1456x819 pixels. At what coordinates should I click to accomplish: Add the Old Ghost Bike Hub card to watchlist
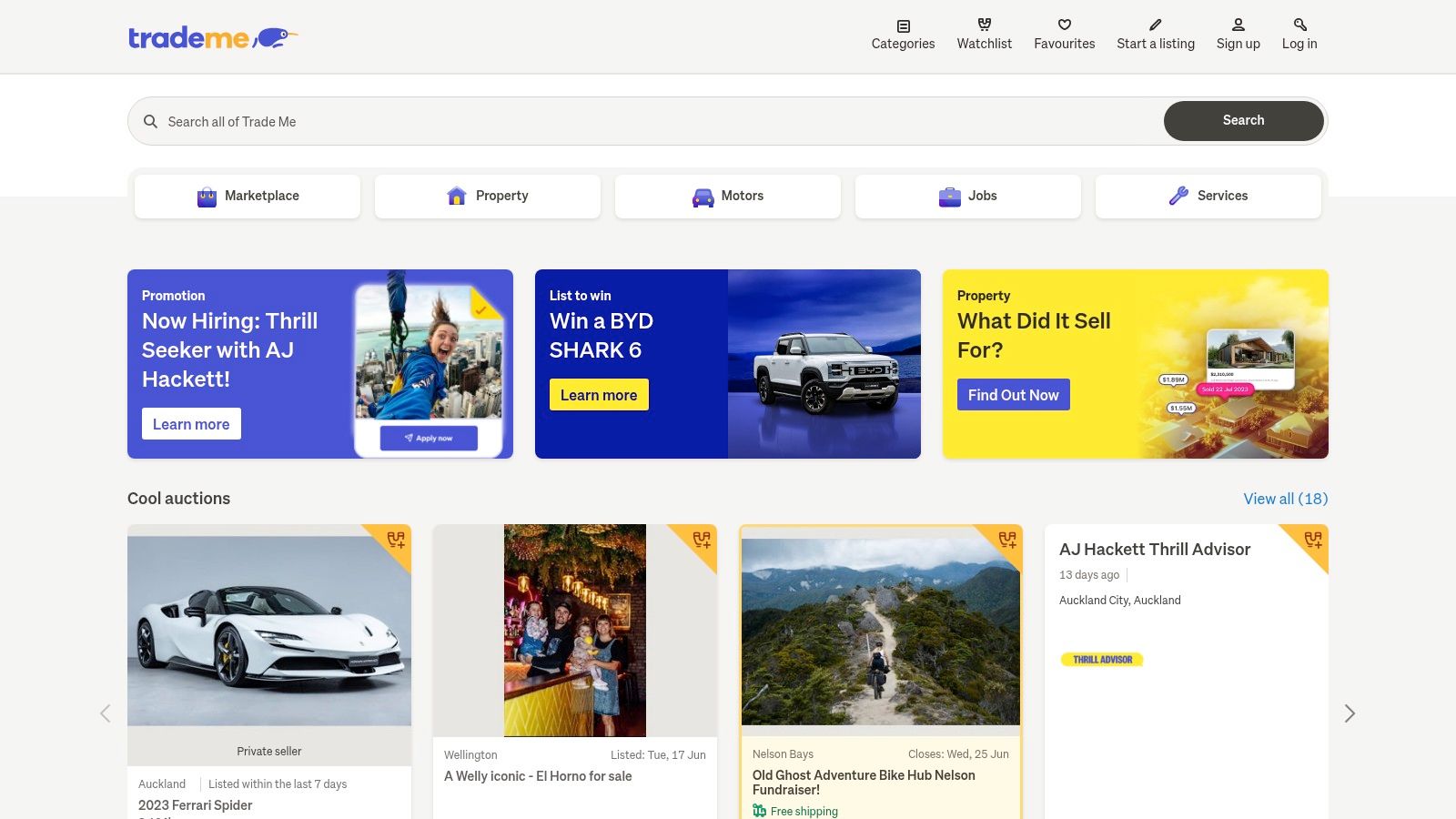coord(1007,540)
